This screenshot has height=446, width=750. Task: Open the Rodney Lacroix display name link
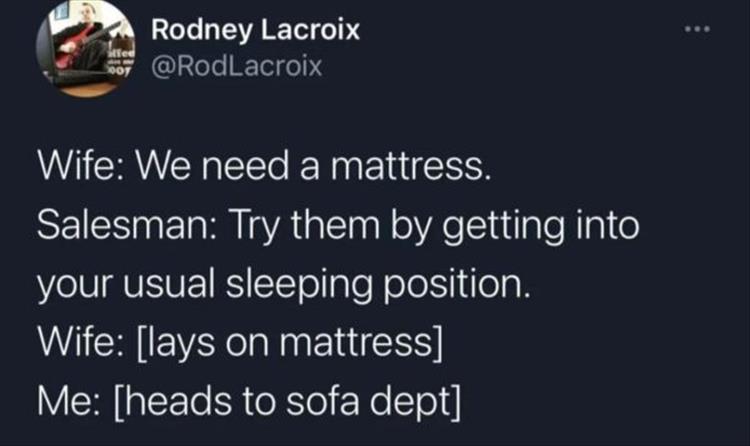pyautogui.click(x=255, y=30)
